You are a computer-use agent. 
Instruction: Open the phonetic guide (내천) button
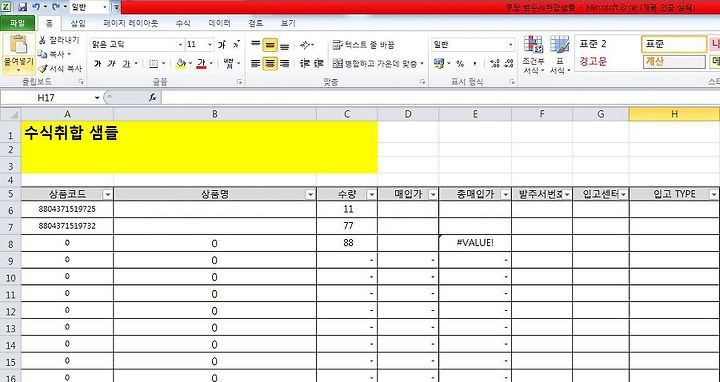229,63
